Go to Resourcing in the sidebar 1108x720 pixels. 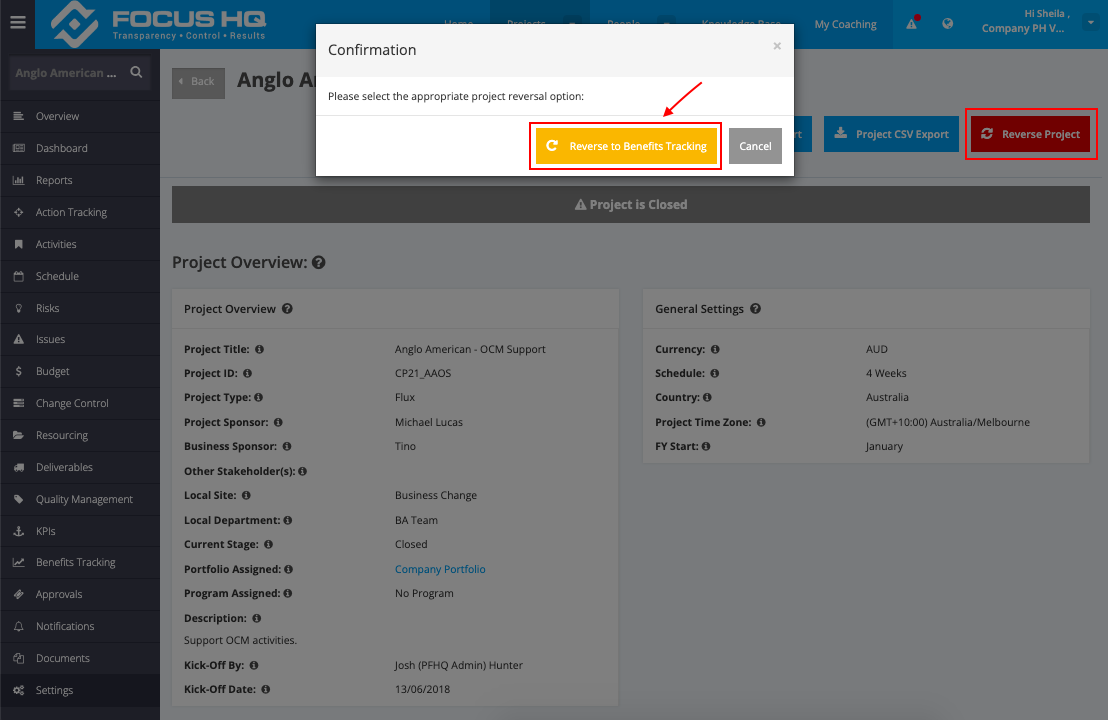(80, 435)
